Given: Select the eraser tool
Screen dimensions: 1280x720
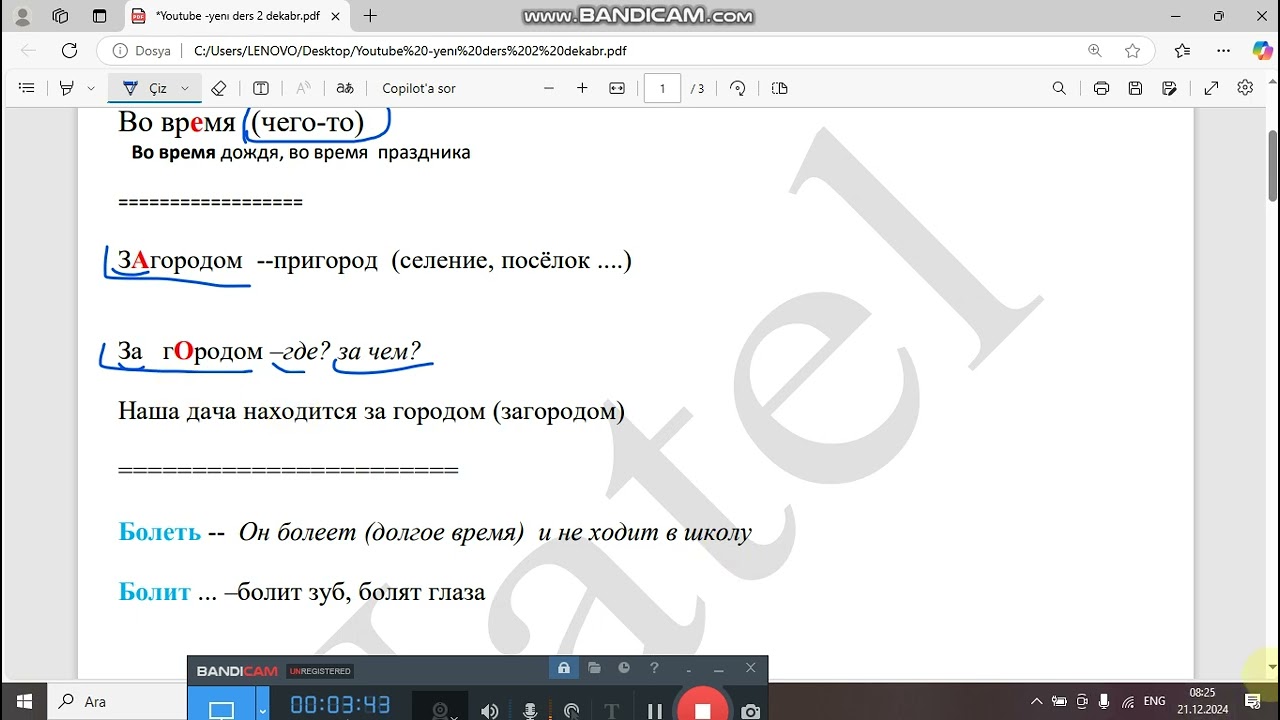Looking at the screenshot, I should pos(219,88).
